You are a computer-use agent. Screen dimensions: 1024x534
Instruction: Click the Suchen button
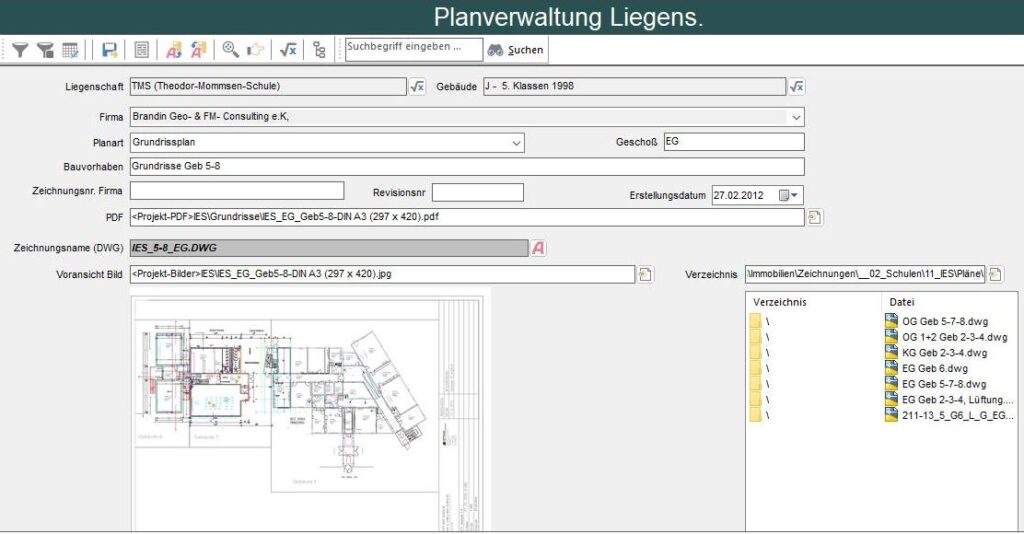[516, 49]
